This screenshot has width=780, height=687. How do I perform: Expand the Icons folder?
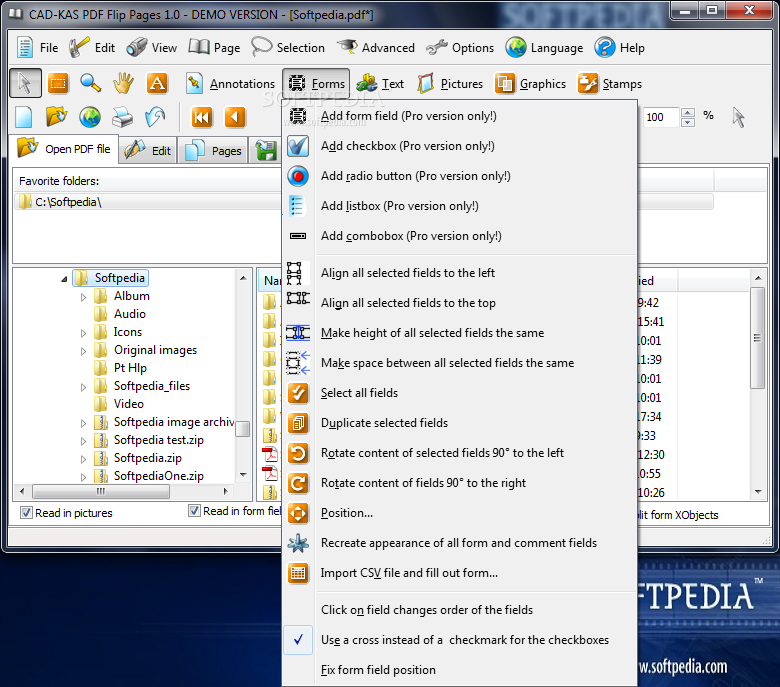point(83,333)
